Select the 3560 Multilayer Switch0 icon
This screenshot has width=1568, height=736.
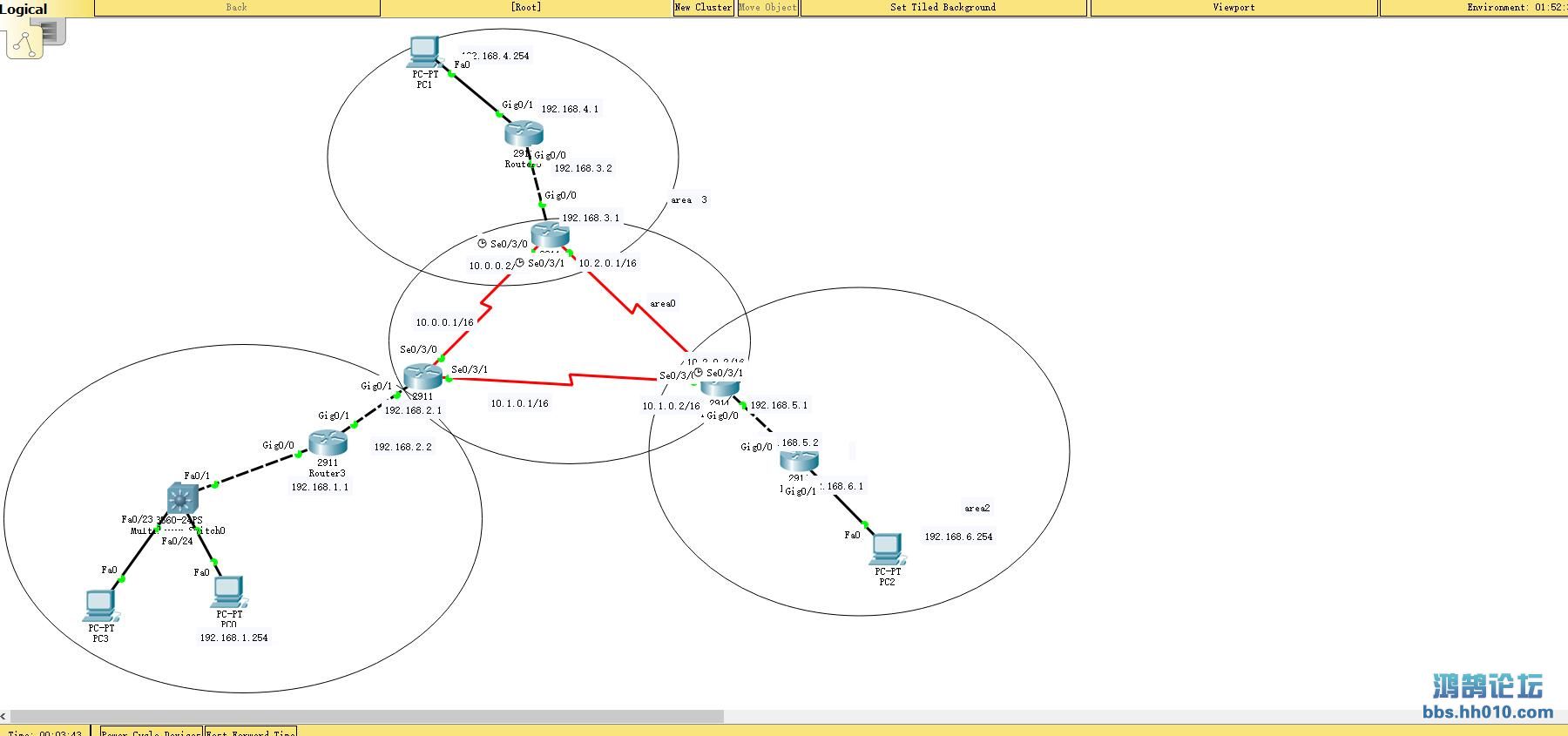(x=182, y=499)
